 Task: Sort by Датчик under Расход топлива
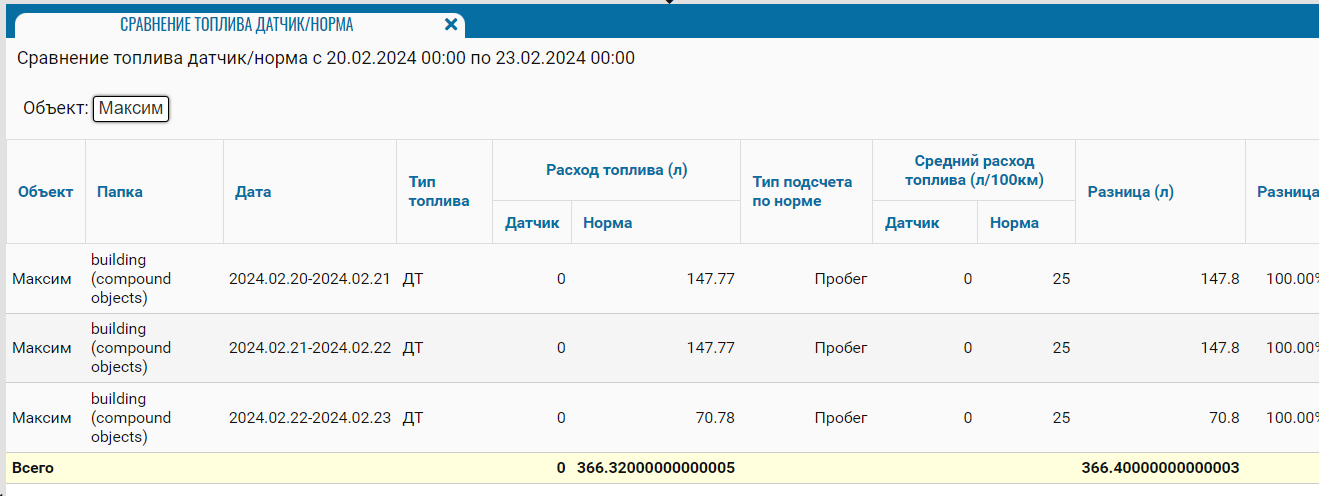click(531, 223)
